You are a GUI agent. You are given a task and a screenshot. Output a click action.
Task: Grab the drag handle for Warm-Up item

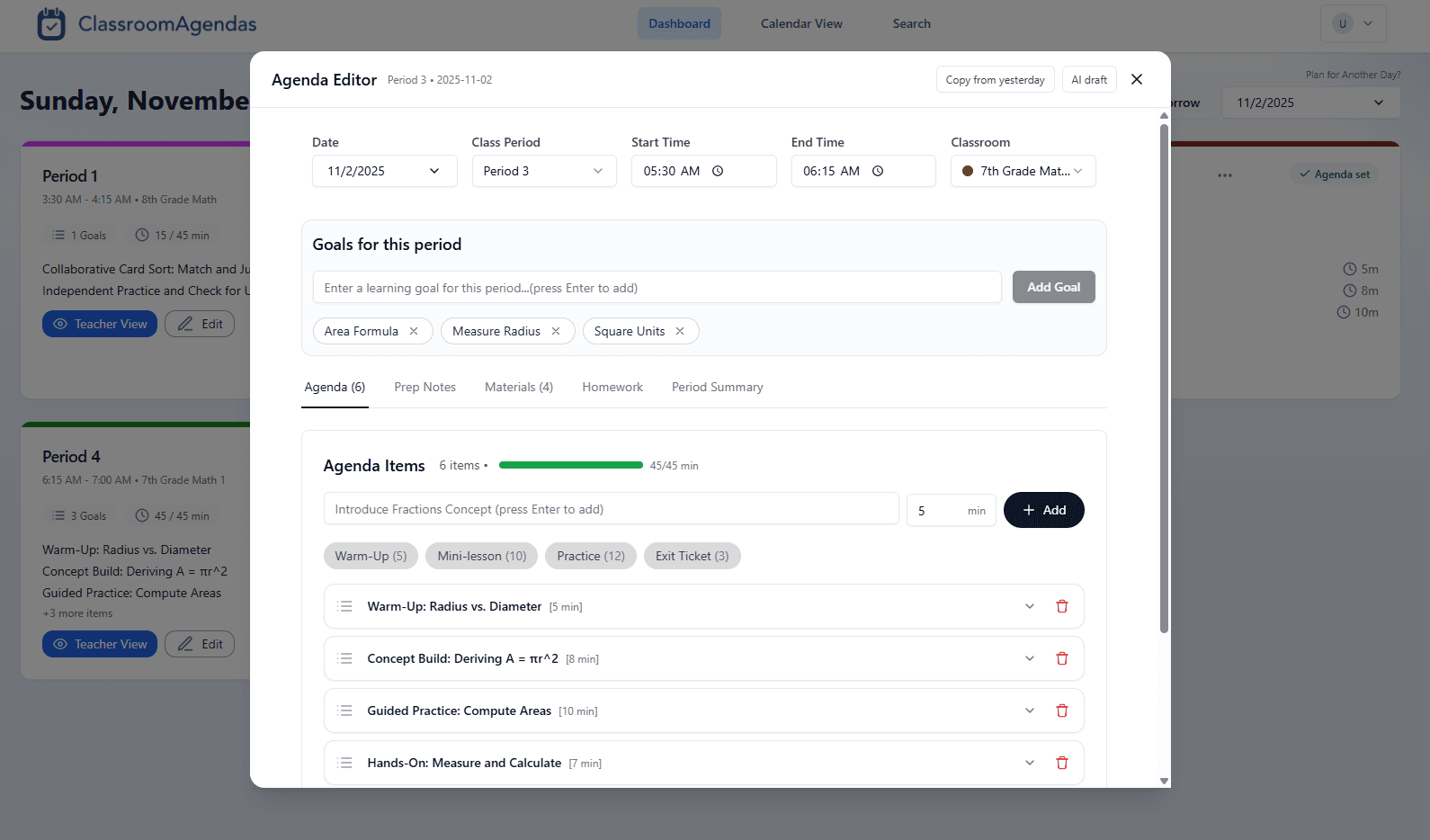tap(344, 606)
